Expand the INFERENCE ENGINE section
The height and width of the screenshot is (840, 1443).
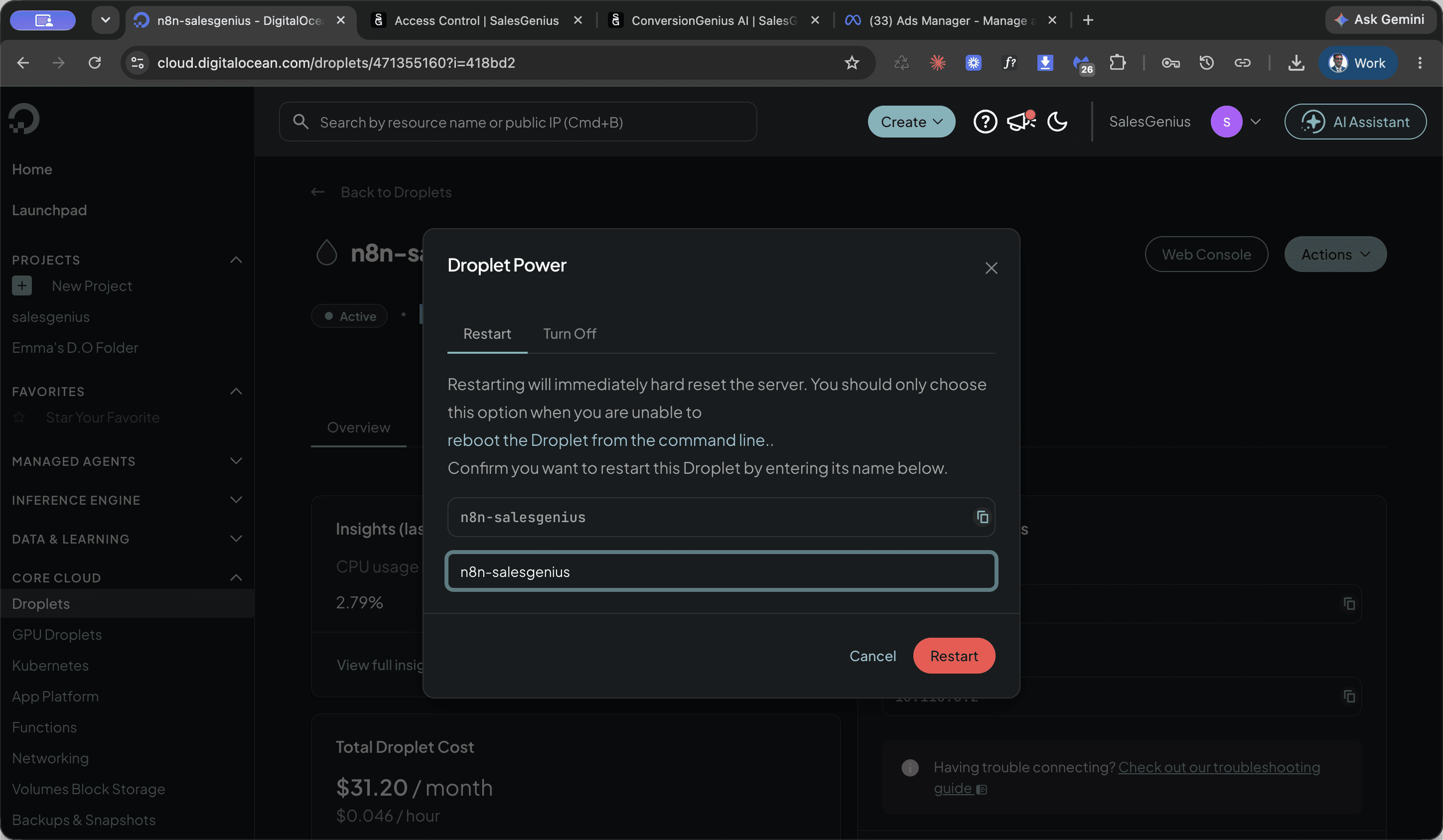pos(236,500)
